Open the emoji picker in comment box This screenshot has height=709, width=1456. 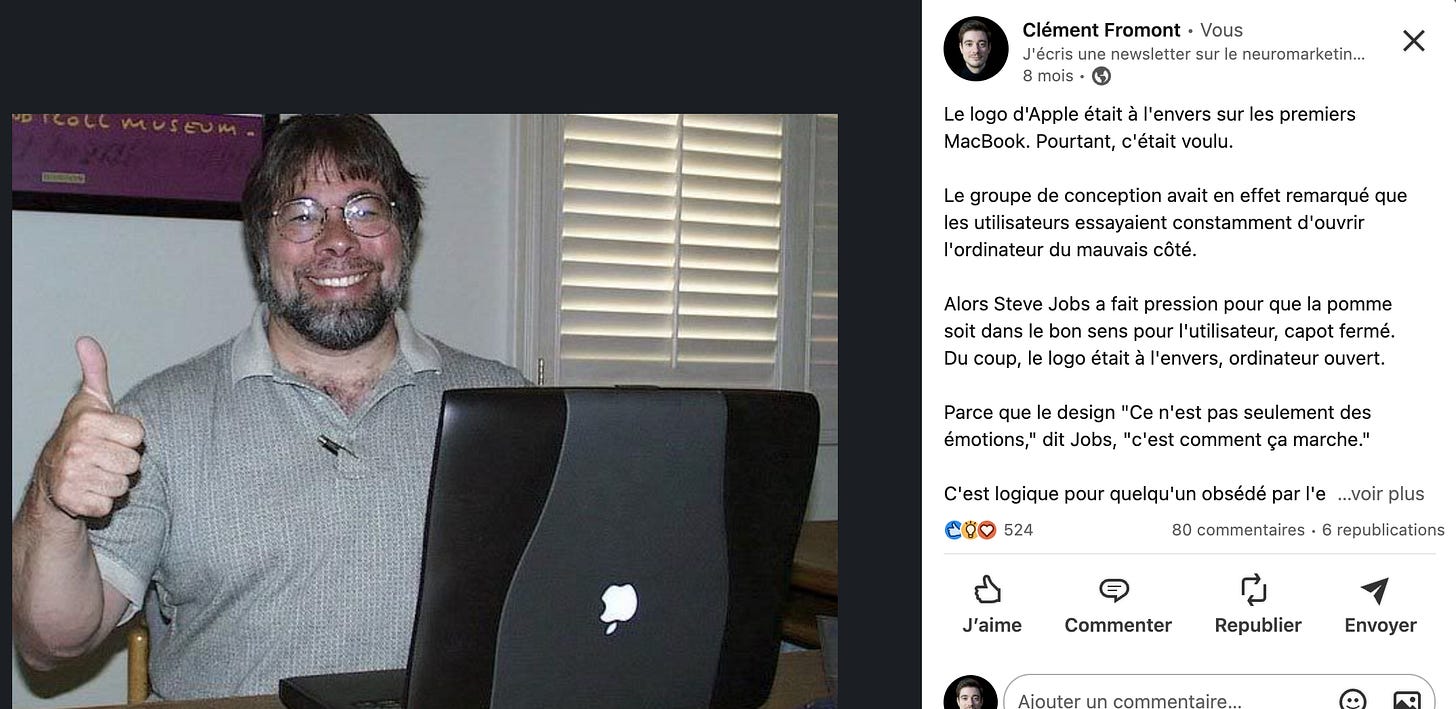[x=1352, y=700]
